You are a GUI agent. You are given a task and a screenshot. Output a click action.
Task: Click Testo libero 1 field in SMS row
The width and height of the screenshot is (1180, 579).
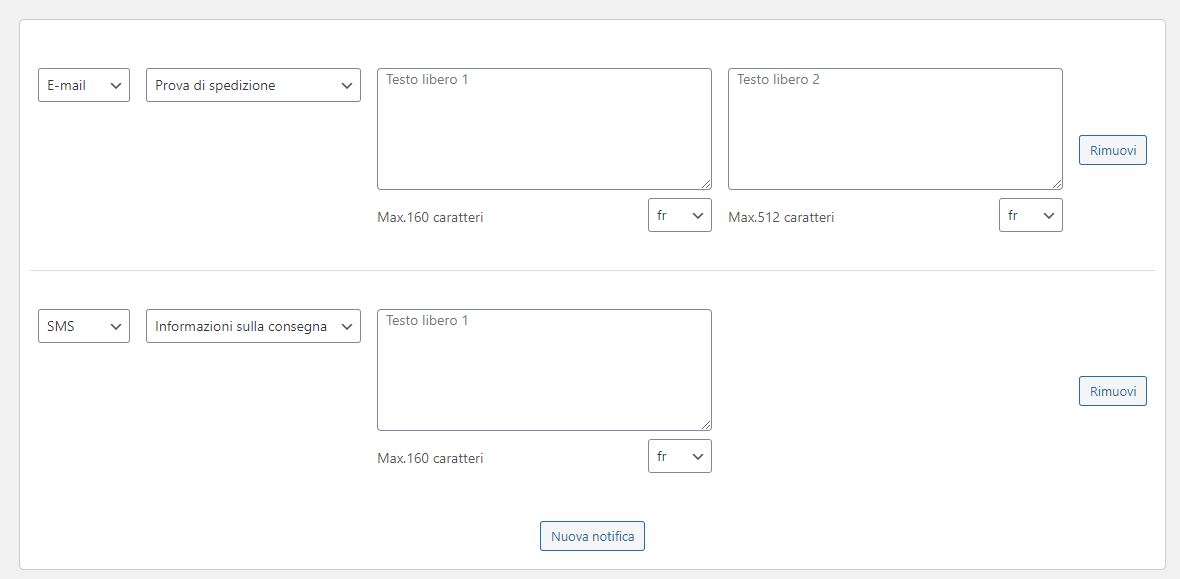point(544,369)
